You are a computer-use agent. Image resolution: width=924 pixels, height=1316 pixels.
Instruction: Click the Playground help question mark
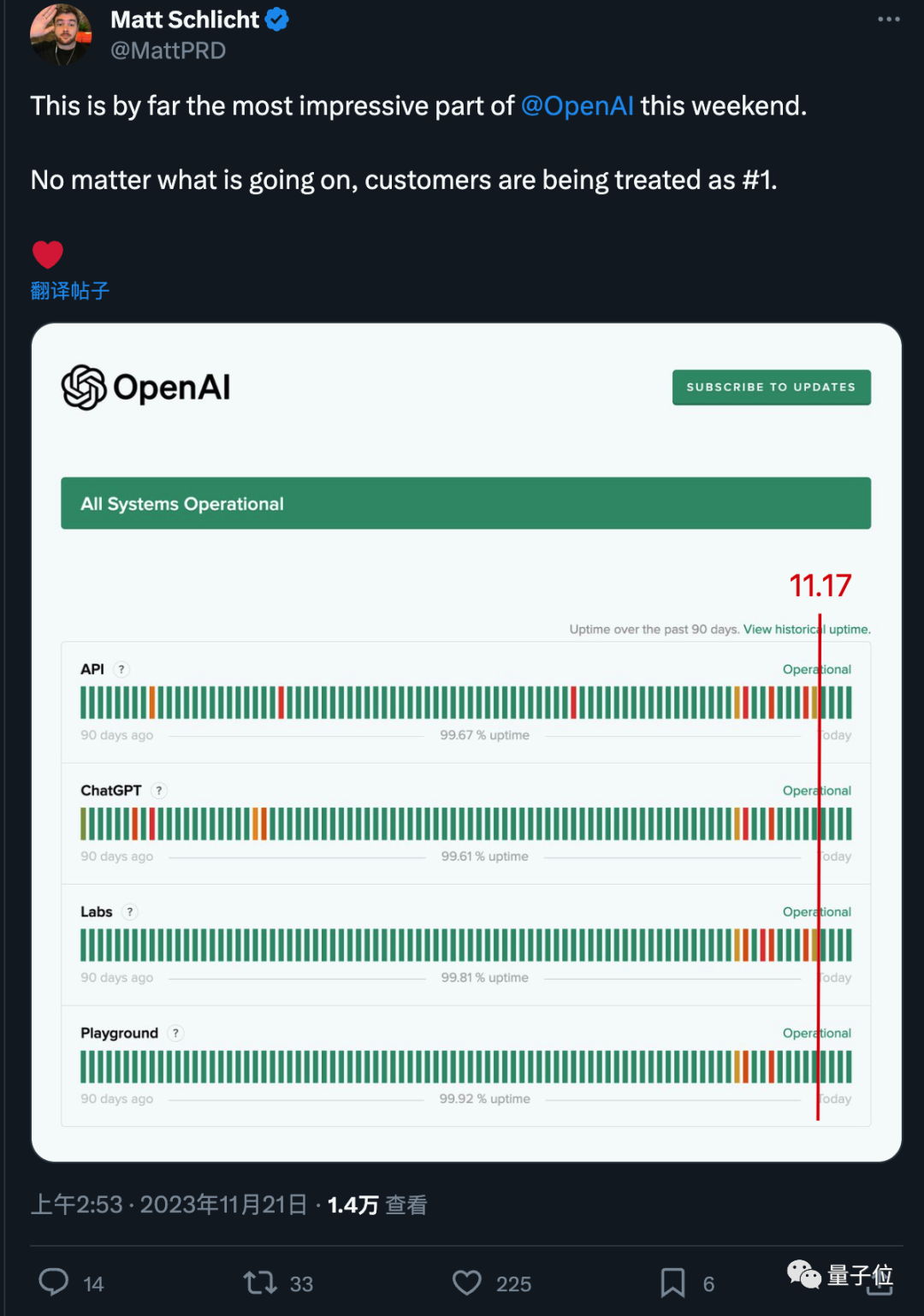176,1033
